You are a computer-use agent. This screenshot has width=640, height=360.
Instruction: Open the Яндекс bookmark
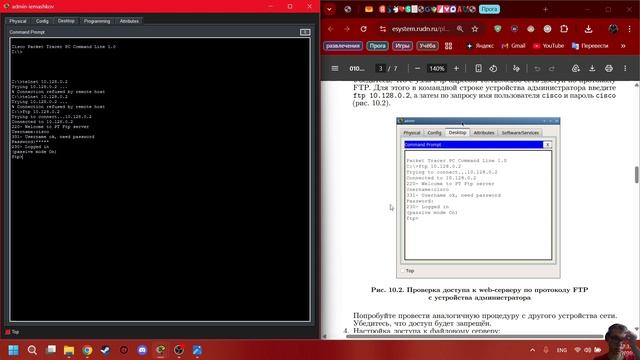[x=480, y=46]
